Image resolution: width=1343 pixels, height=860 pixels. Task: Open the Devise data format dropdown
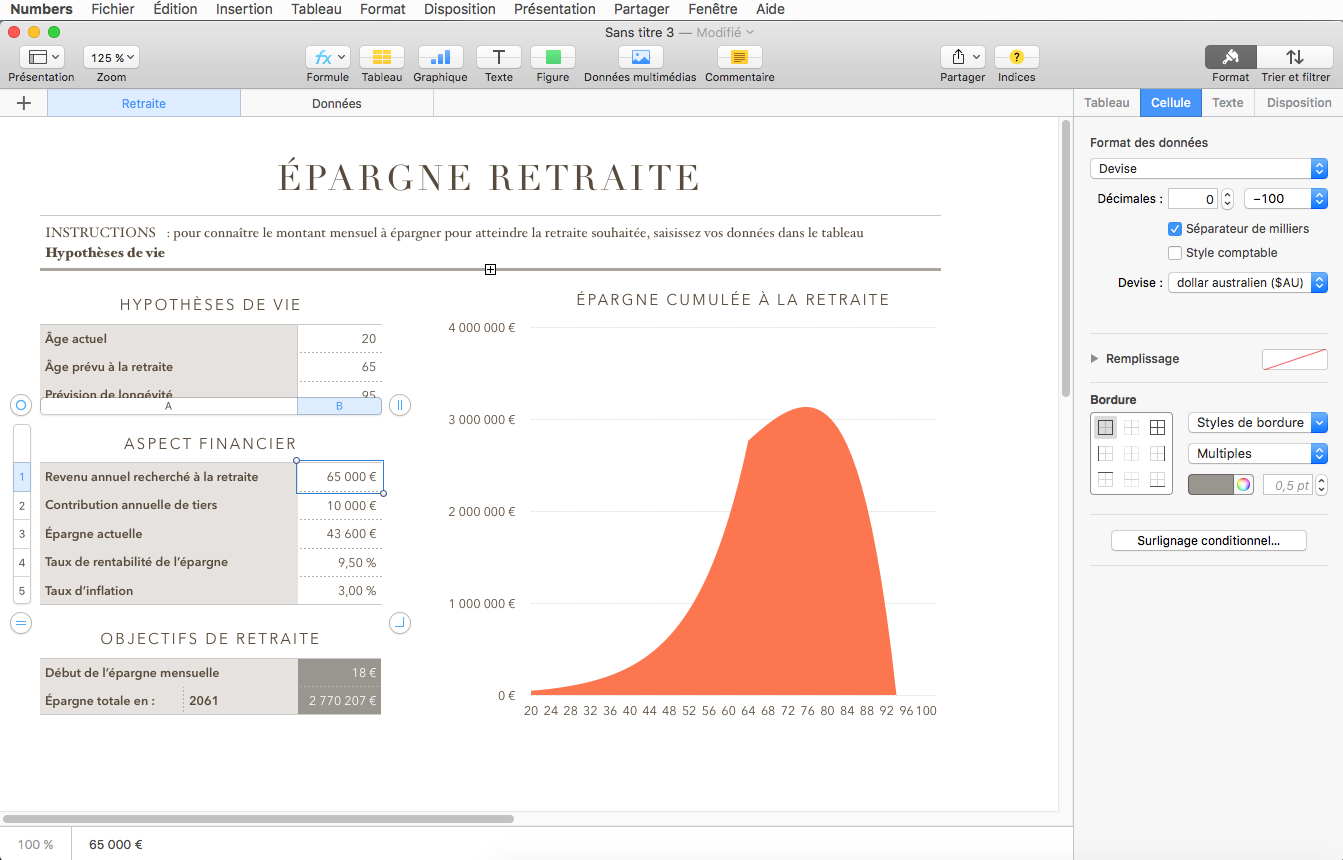point(1208,169)
